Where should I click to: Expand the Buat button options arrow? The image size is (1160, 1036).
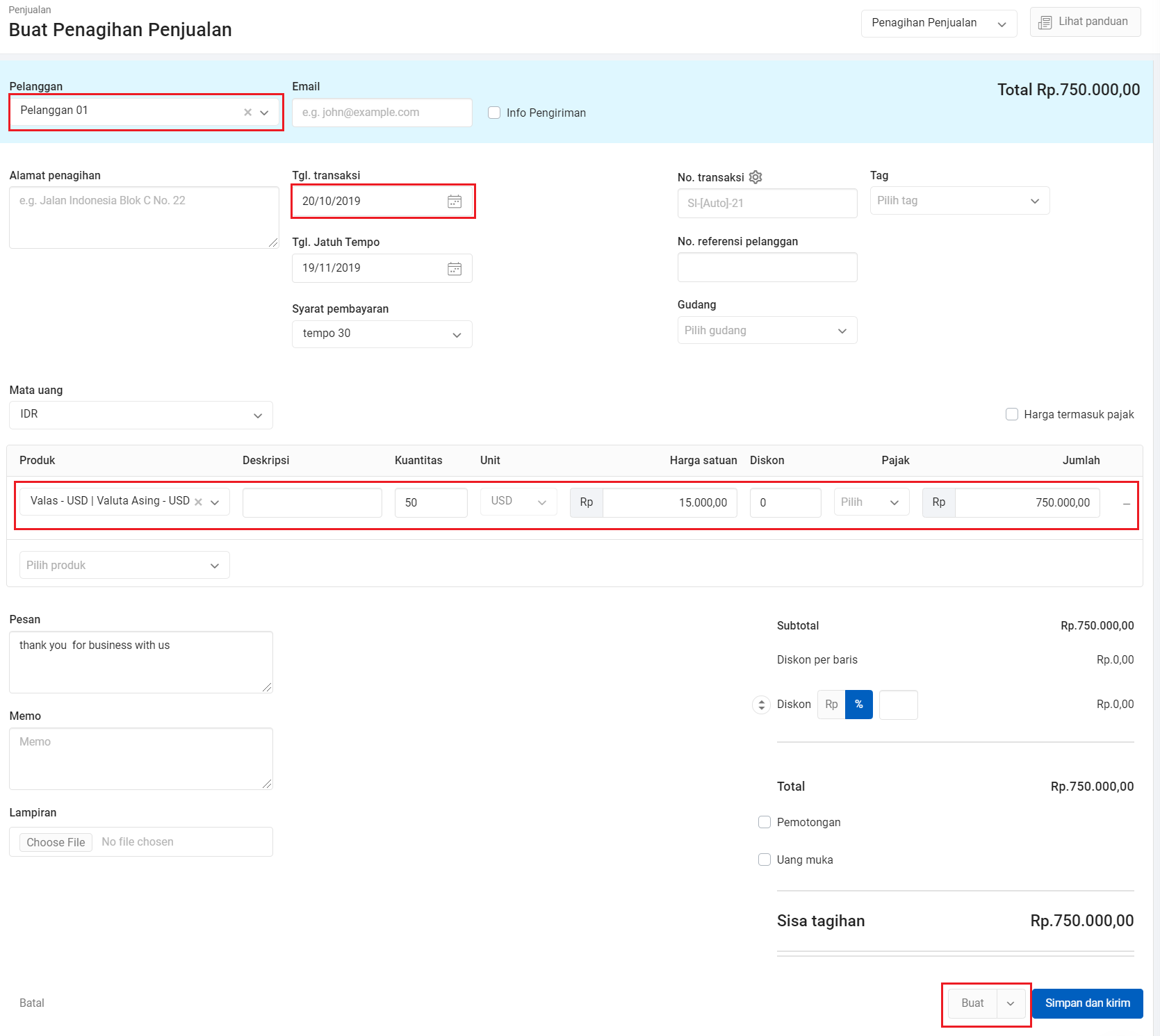(x=1011, y=1003)
